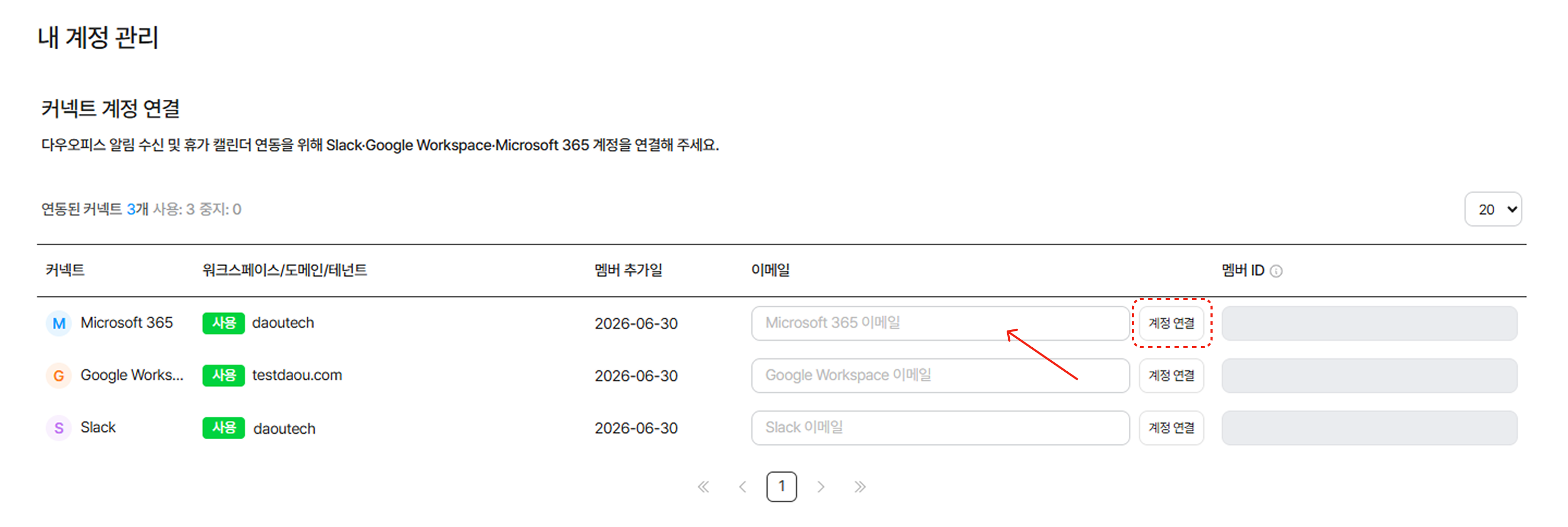Jump to the last page with double-right arrows
Image resolution: width=1568 pixels, height=527 pixels.
coord(859,486)
